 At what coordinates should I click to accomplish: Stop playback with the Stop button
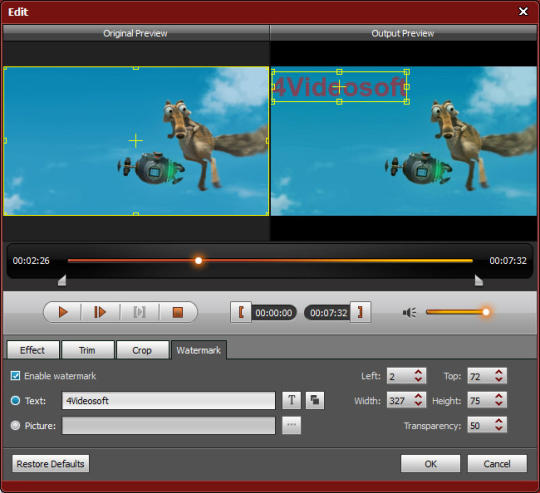[178, 313]
